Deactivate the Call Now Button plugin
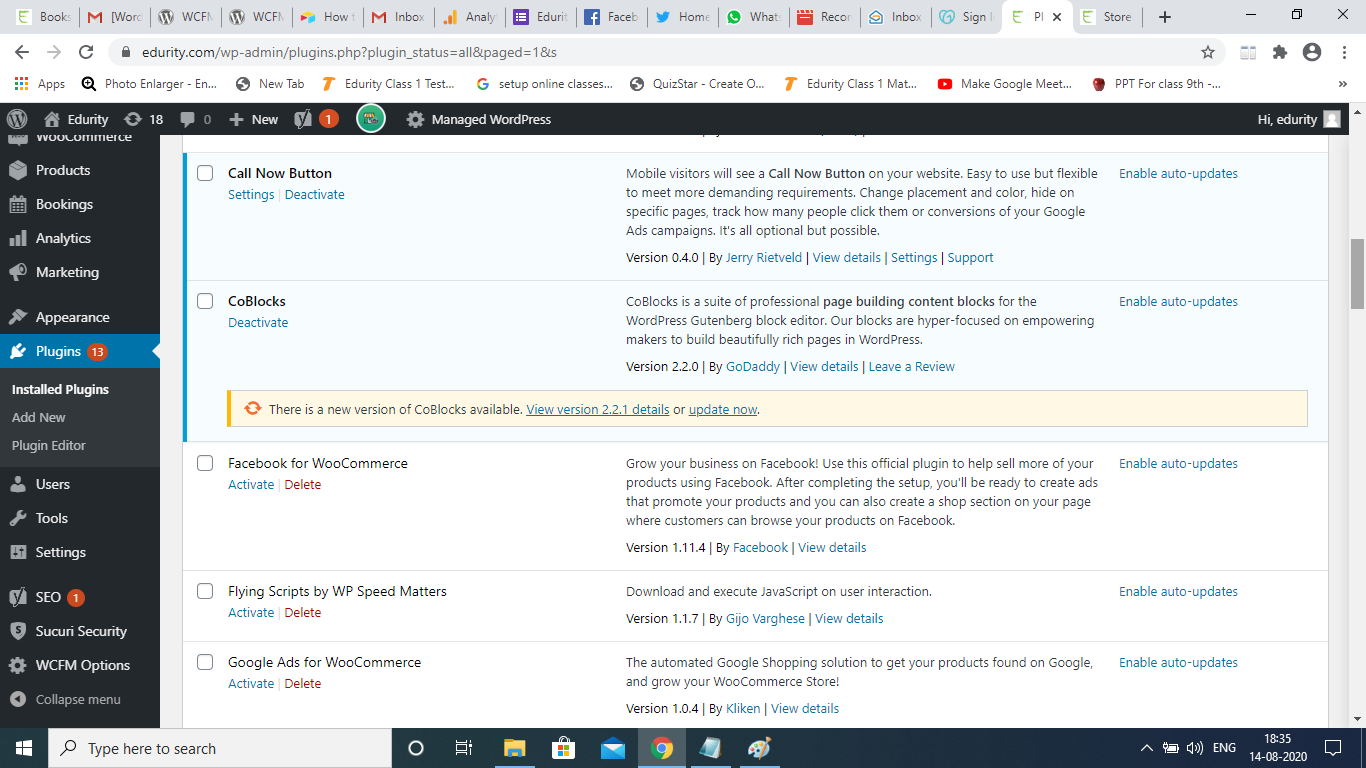1366x768 pixels. coord(314,195)
